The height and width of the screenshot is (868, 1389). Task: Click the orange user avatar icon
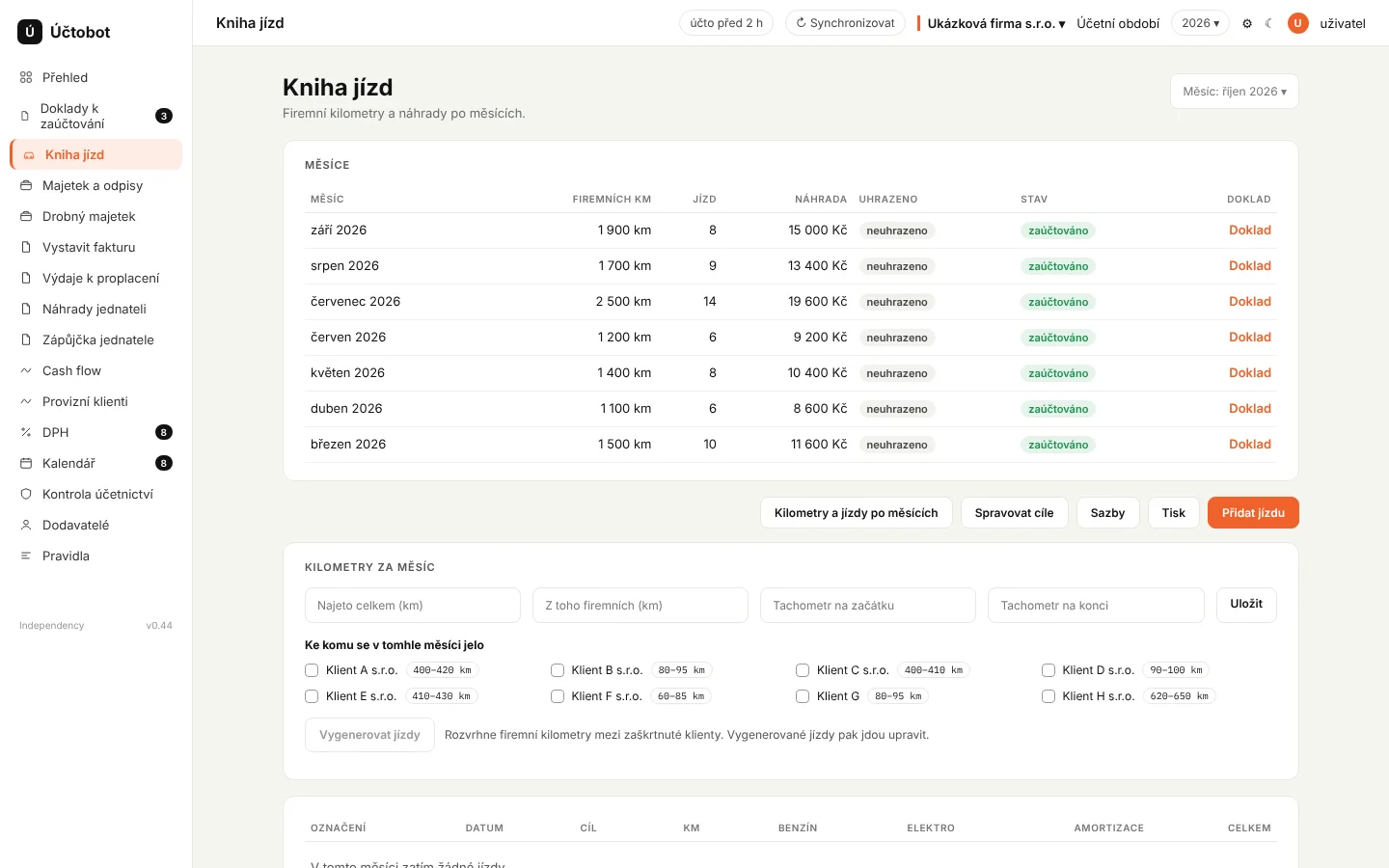pyautogui.click(x=1298, y=23)
